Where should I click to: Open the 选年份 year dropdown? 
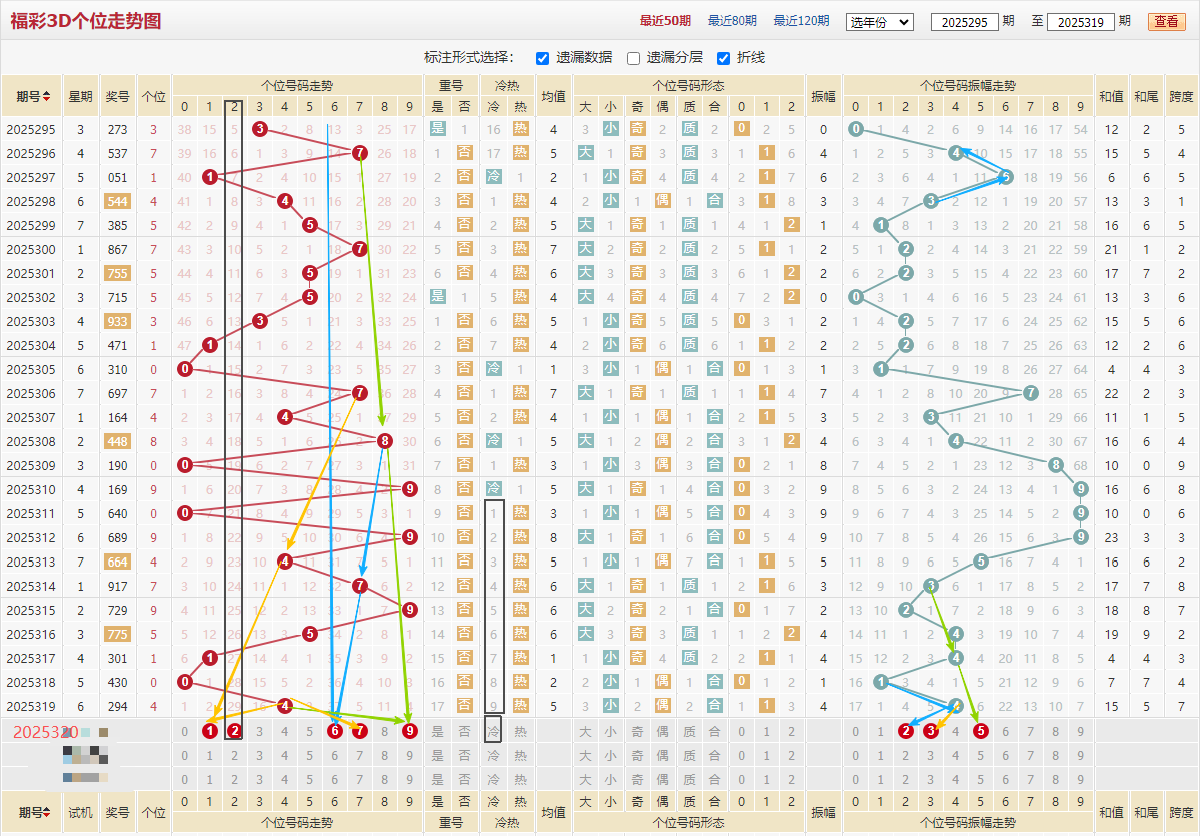tap(879, 22)
